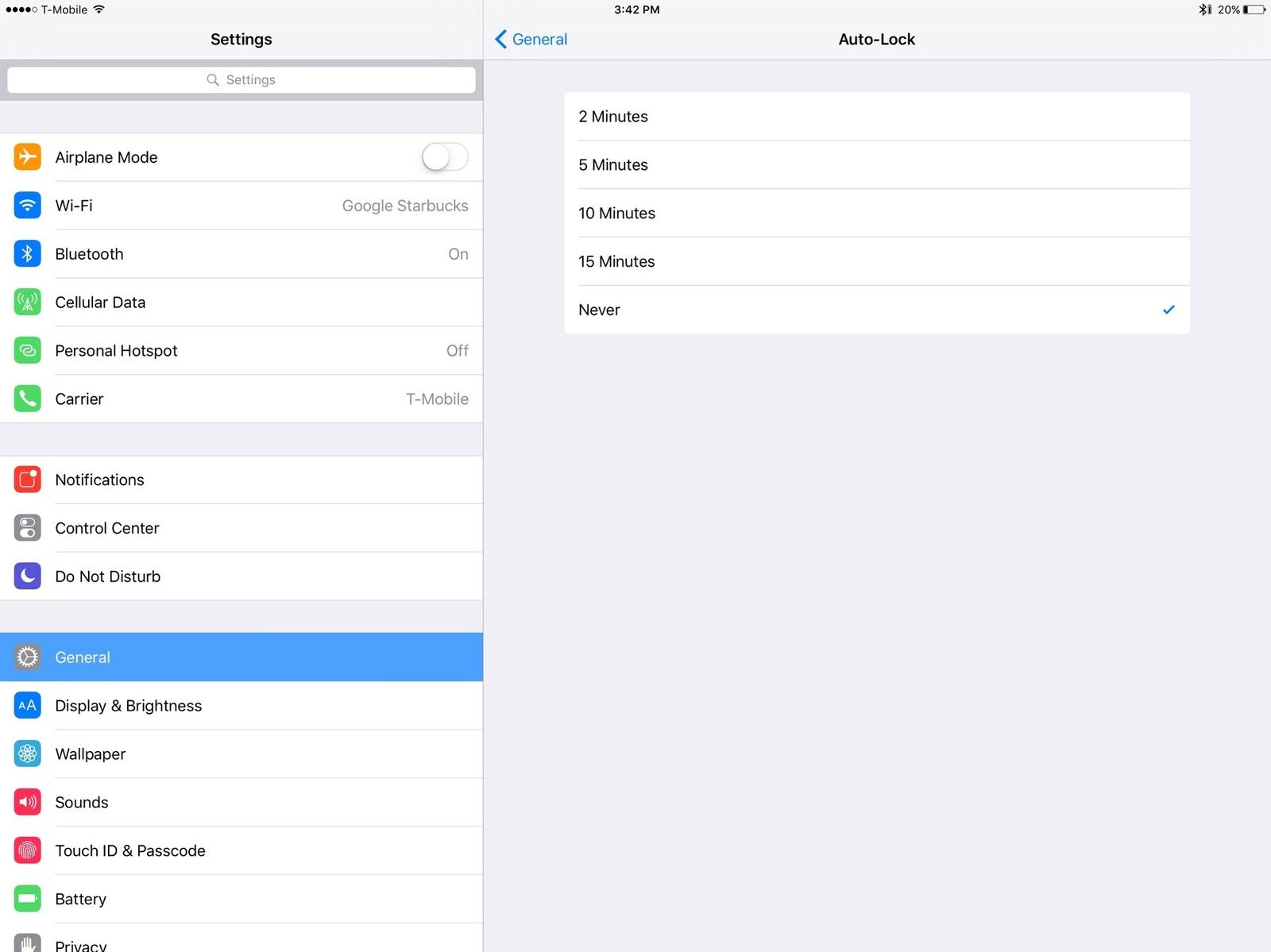Tap the green Cellular Data antenna icon
Viewport: 1271px width, 952px height.
[x=28, y=303]
